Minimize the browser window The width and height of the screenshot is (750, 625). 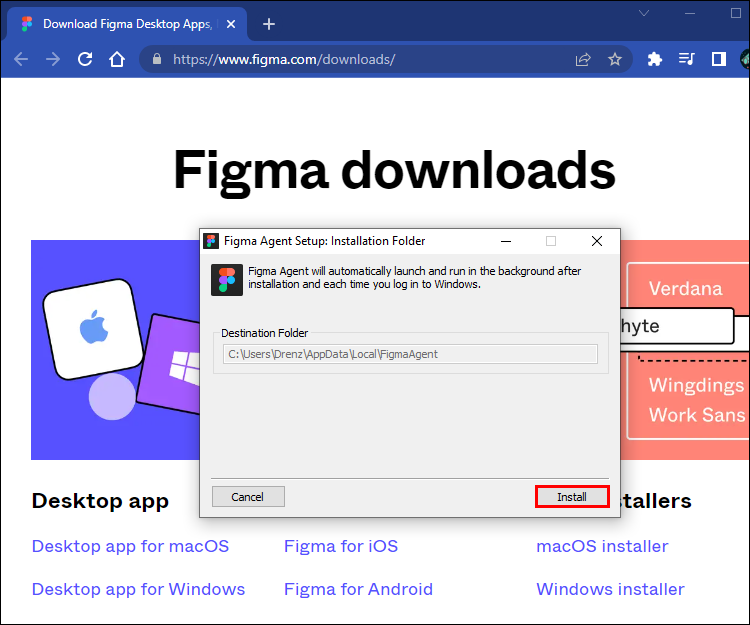coord(690,13)
